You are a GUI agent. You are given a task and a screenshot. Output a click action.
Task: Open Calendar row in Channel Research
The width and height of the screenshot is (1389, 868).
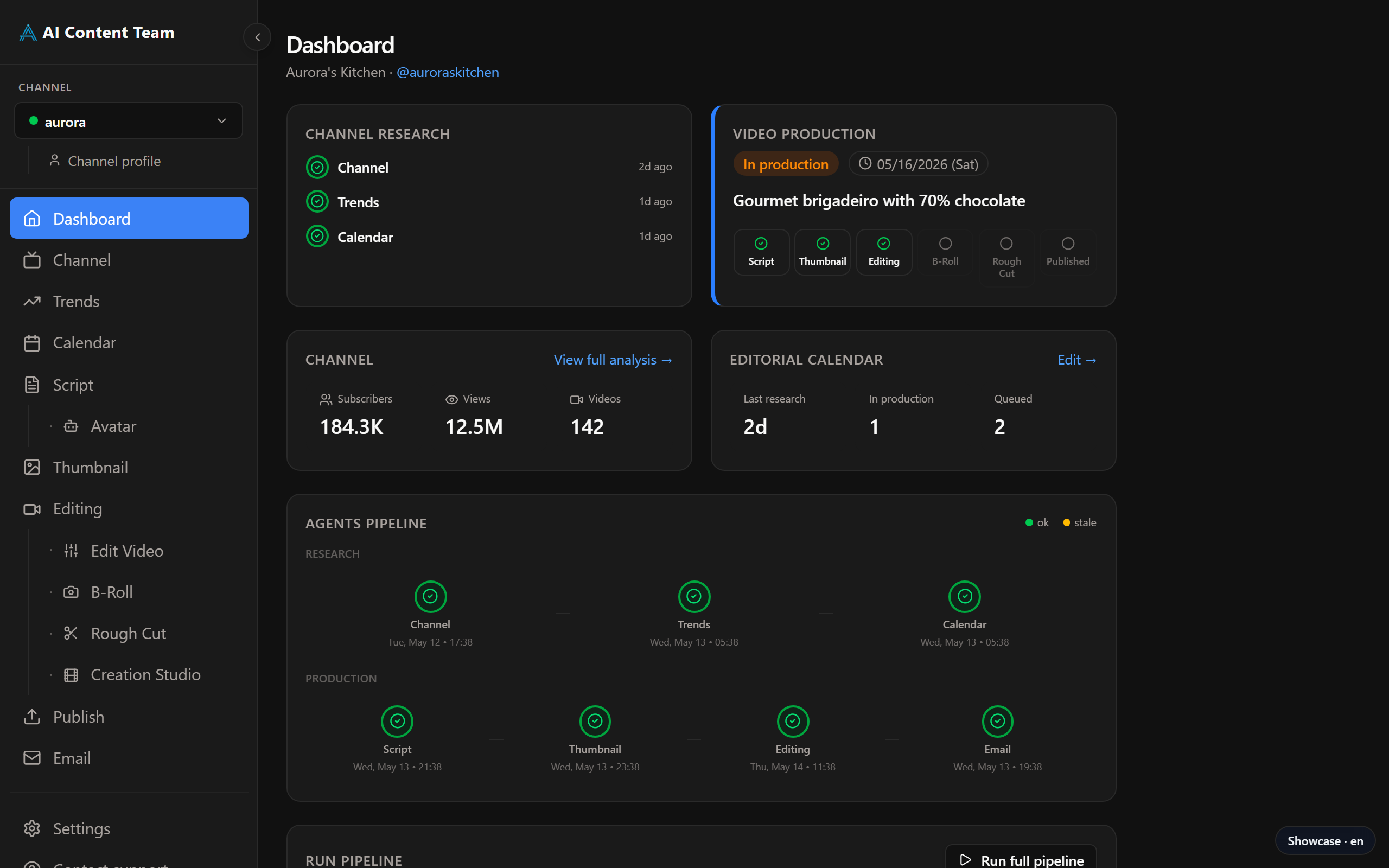tap(489, 237)
